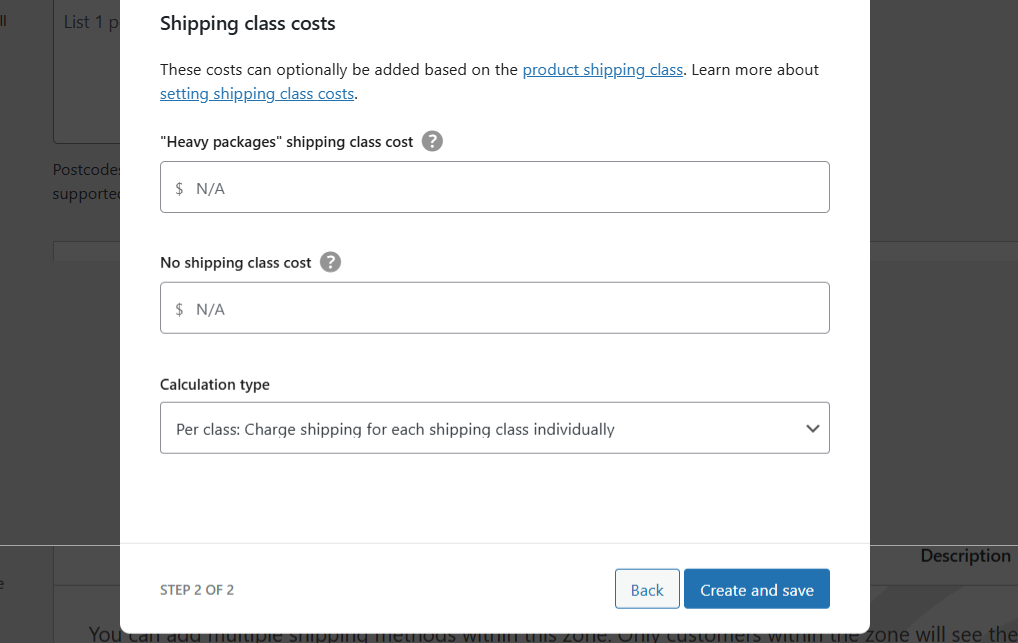Click the Description column header in background
1018x643 pixels.
(x=965, y=556)
